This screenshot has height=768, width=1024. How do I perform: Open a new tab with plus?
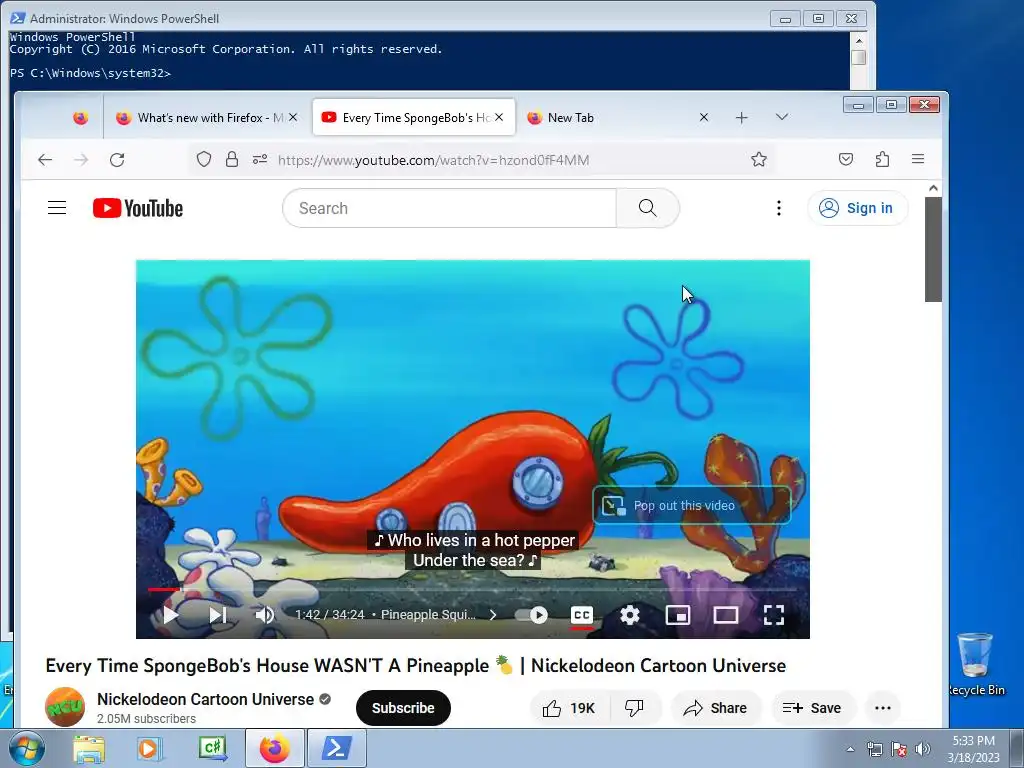point(741,118)
